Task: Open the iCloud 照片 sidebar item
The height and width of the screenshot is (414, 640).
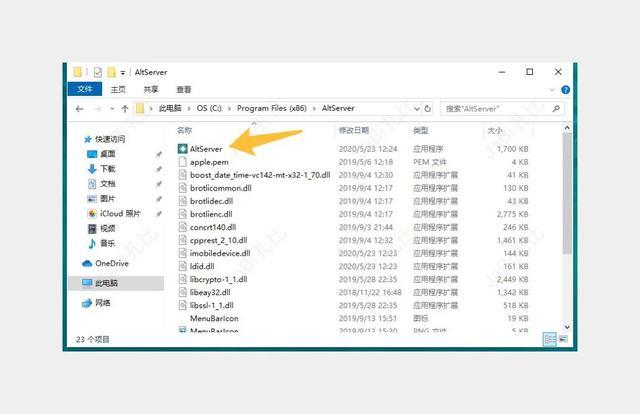Action: coord(114,214)
